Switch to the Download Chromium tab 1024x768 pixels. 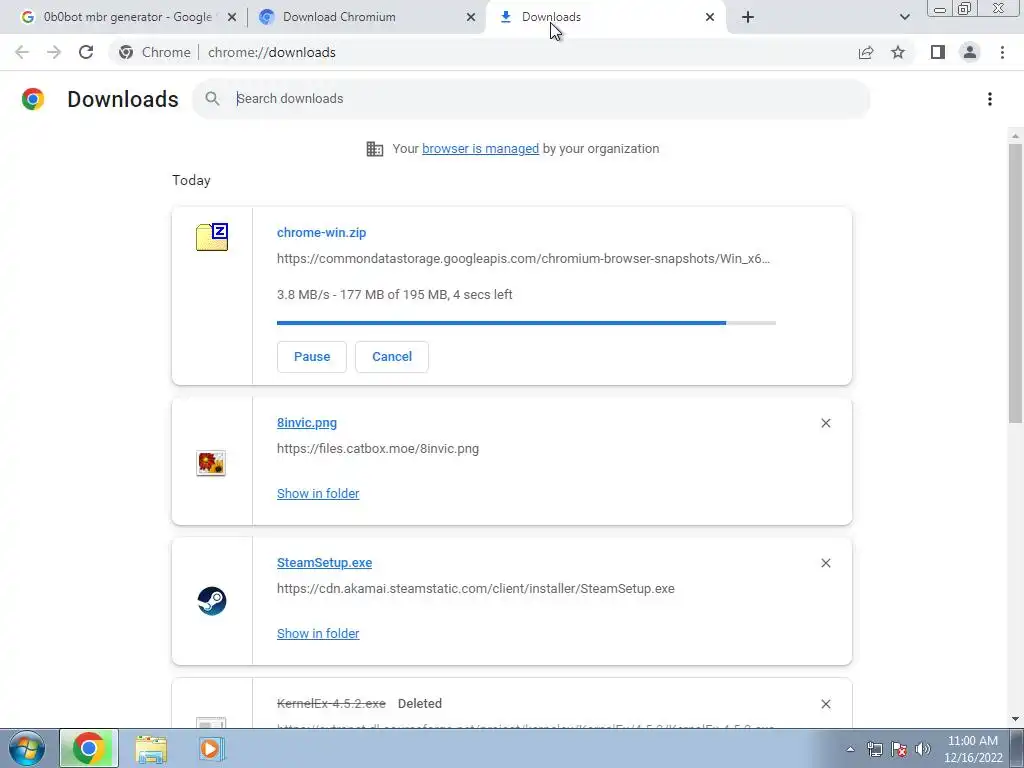pyautogui.click(x=366, y=17)
